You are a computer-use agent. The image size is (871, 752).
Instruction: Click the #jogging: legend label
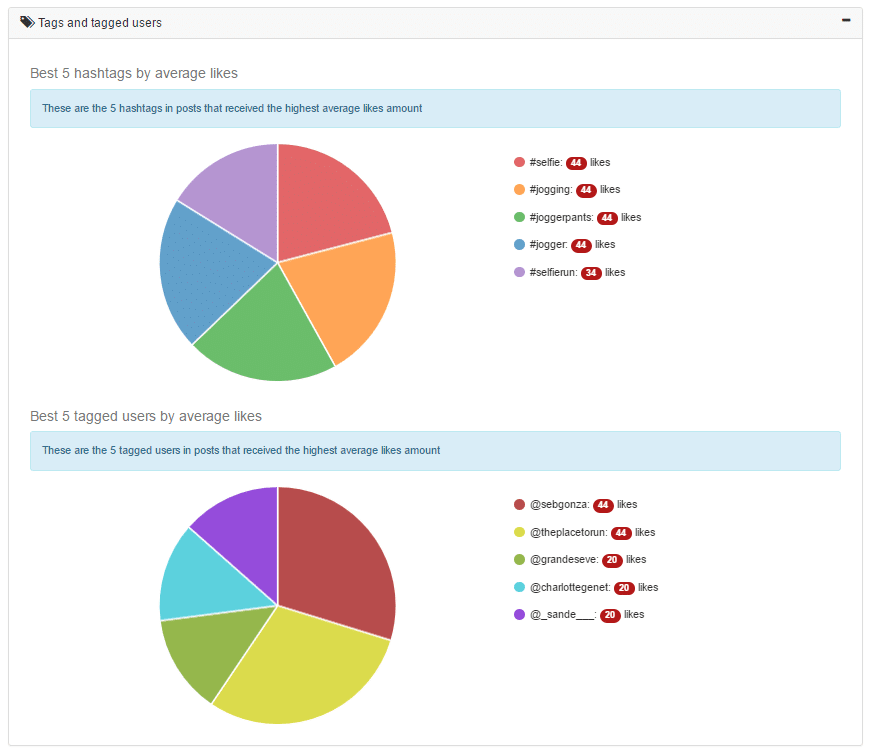click(551, 189)
